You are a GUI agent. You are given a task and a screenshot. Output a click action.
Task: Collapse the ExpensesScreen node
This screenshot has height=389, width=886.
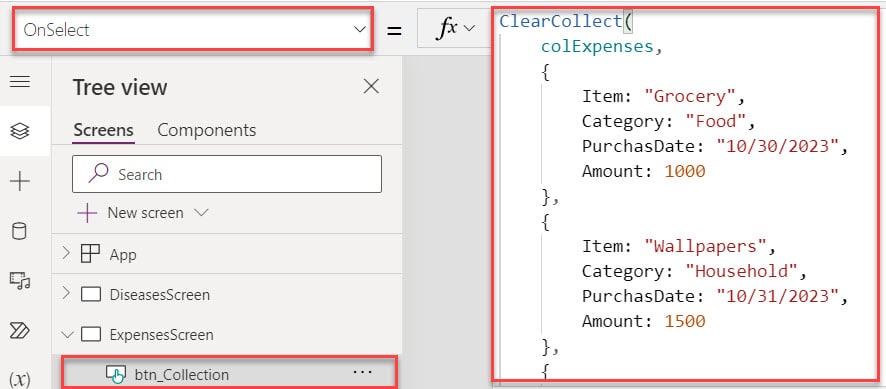pyautogui.click(x=67, y=335)
